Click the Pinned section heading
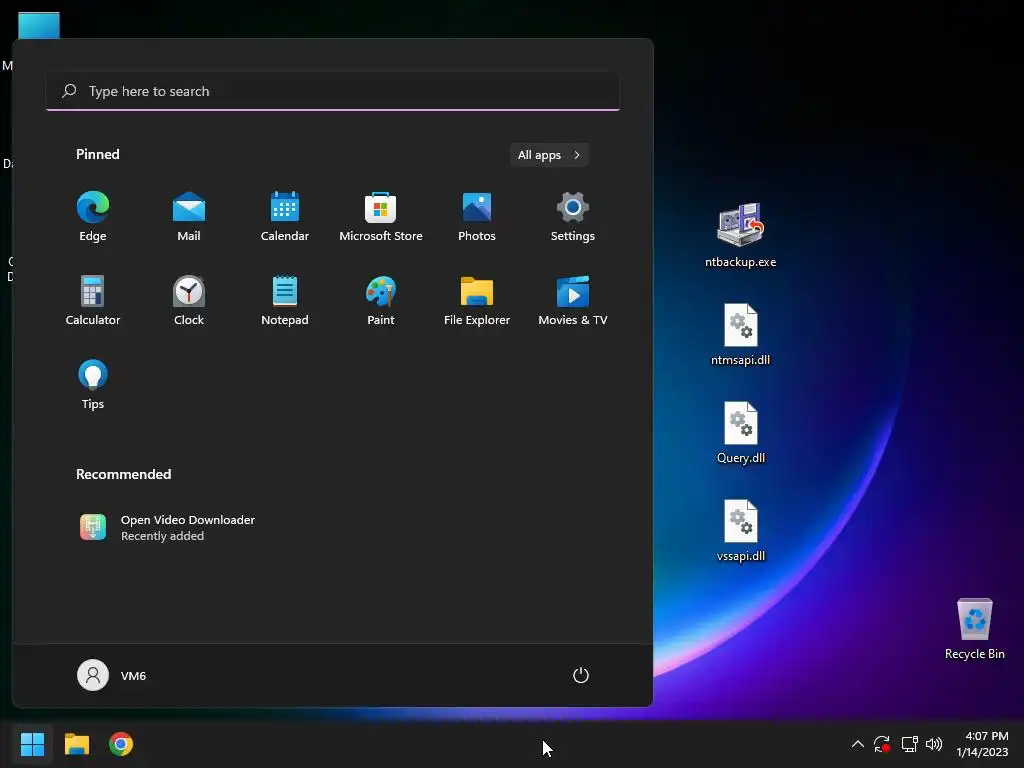This screenshot has width=1024, height=768. pyautogui.click(x=97, y=154)
